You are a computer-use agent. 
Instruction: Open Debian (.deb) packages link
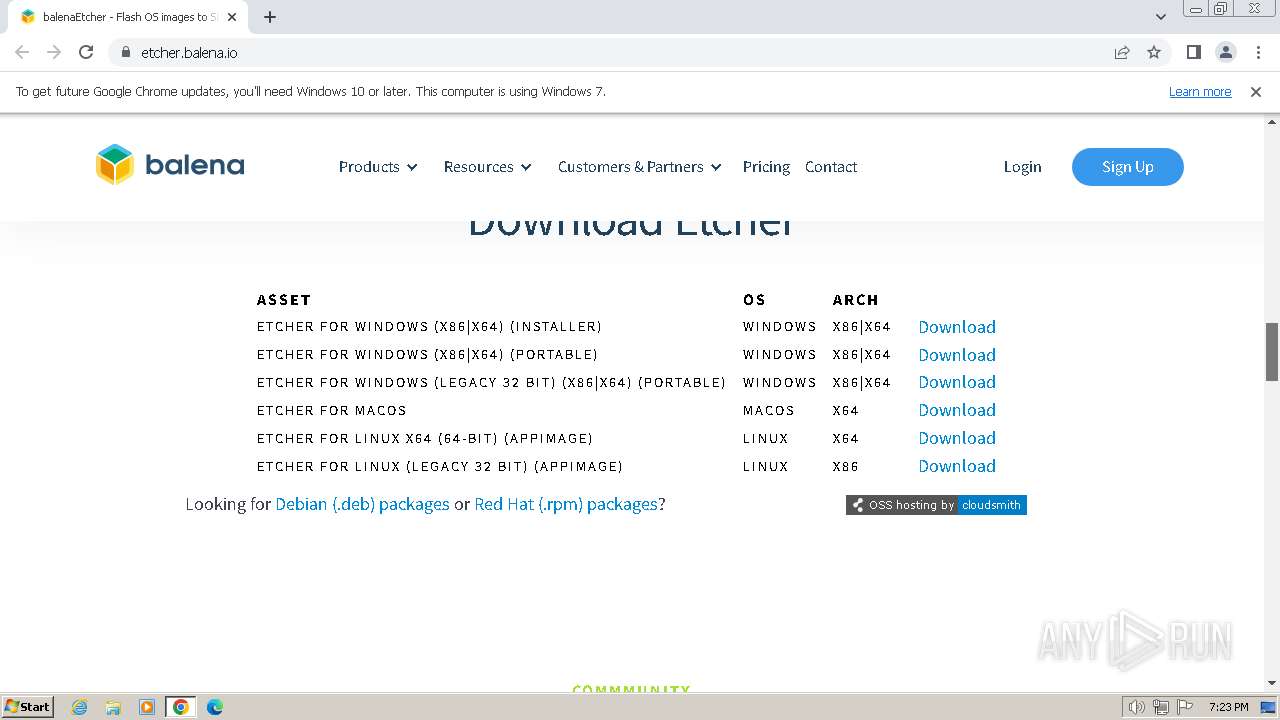point(362,504)
